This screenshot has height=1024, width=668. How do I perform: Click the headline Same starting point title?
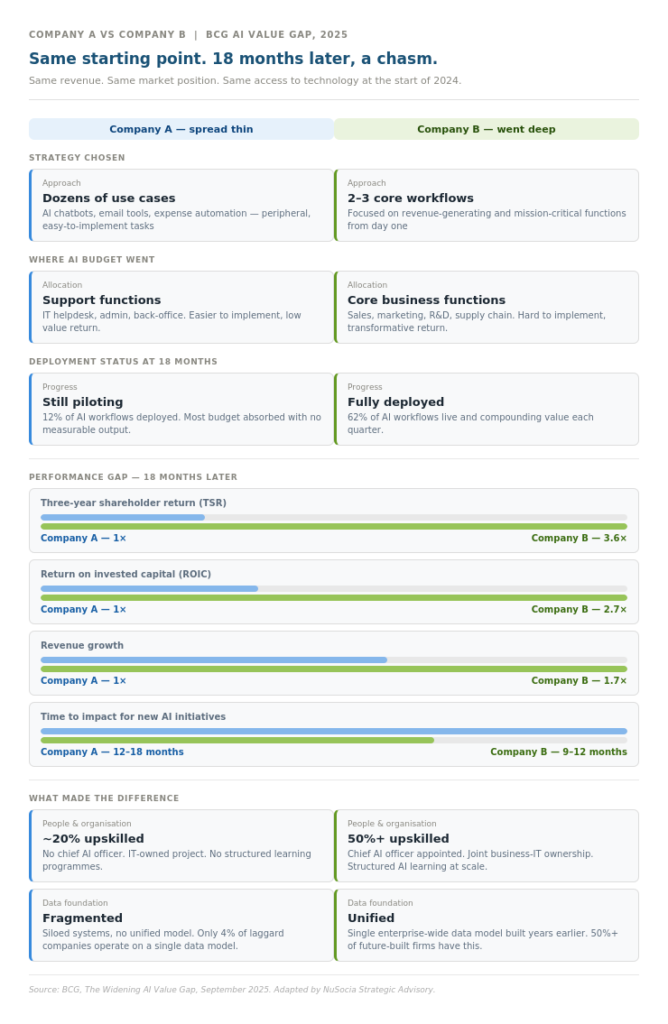[x=233, y=59]
